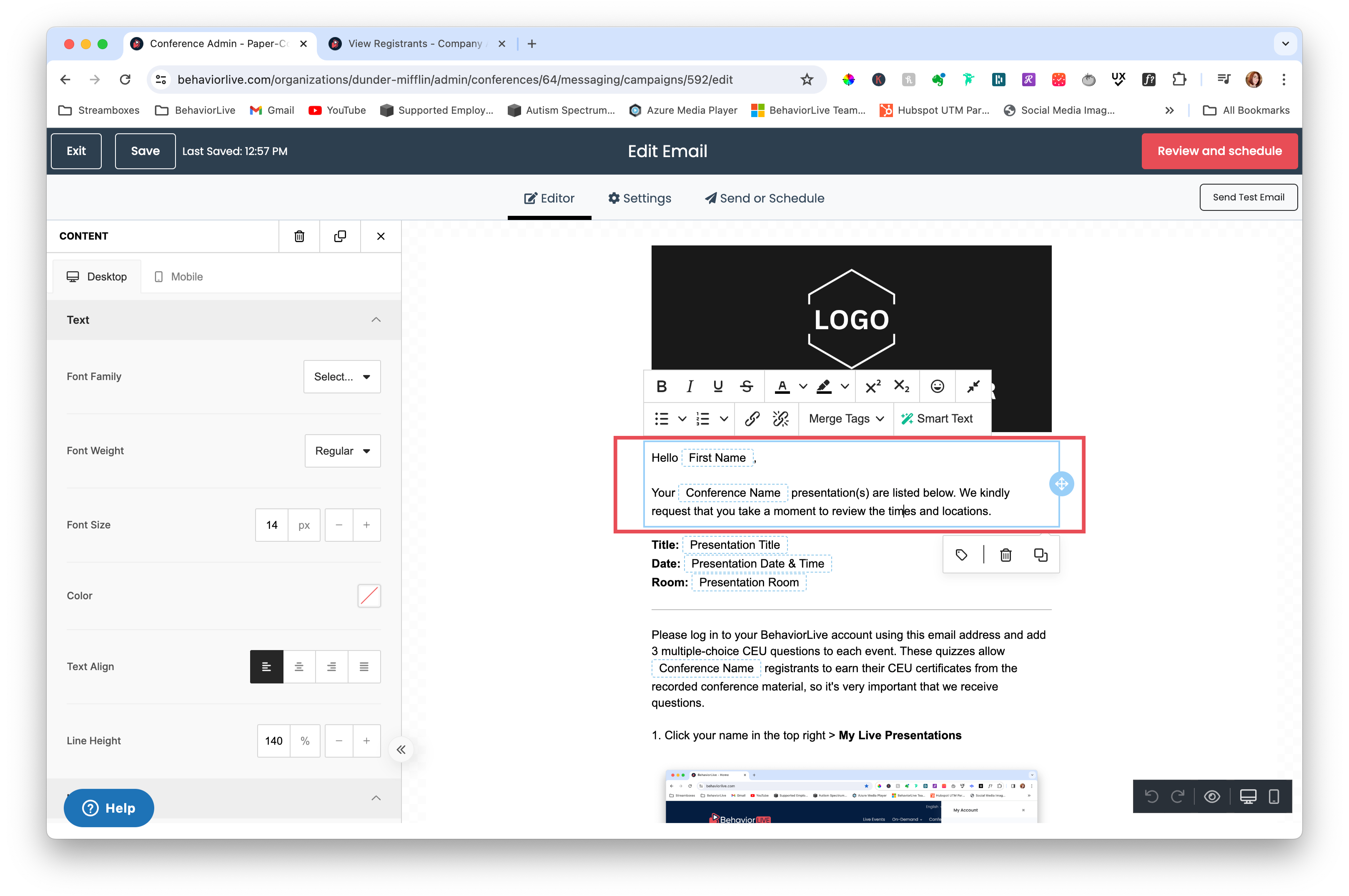The height and width of the screenshot is (896, 1349).
Task: Switch to mobile preview icon
Action: pyautogui.click(x=1274, y=796)
